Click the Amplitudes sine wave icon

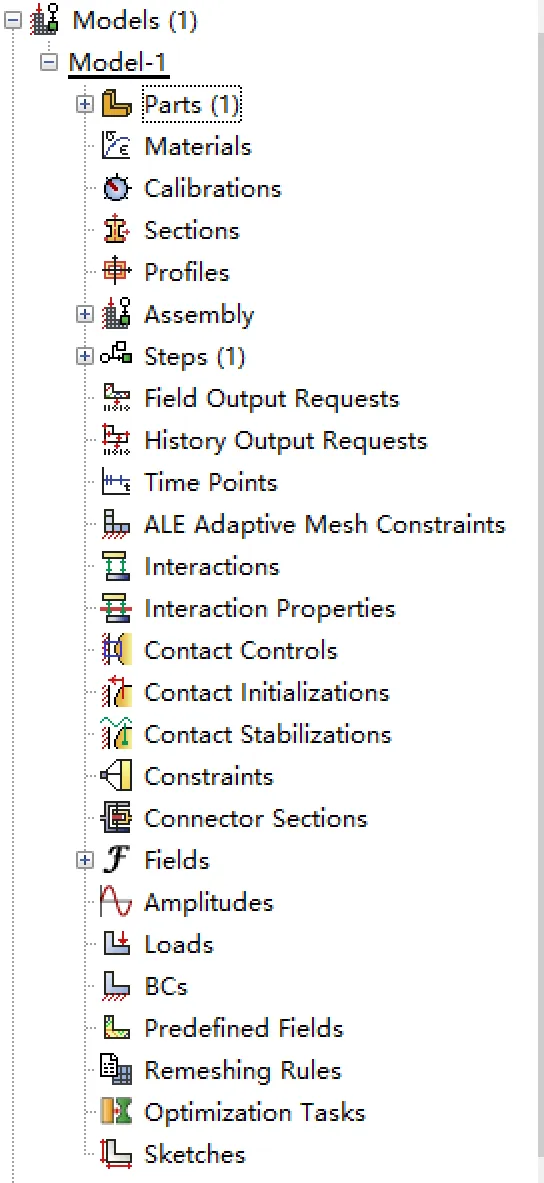[x=116, y=902]
